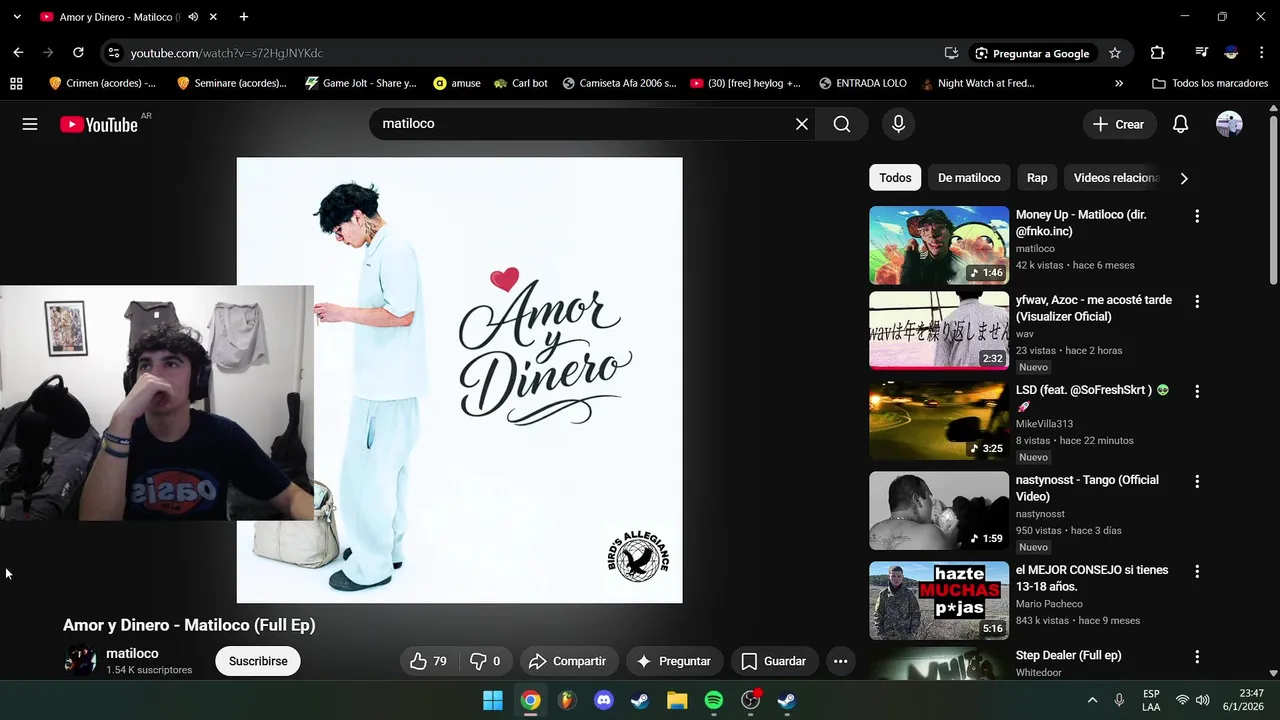Open options for el MEJOR CONSEJO video

pyautogui.click(x=1197, y=571)
